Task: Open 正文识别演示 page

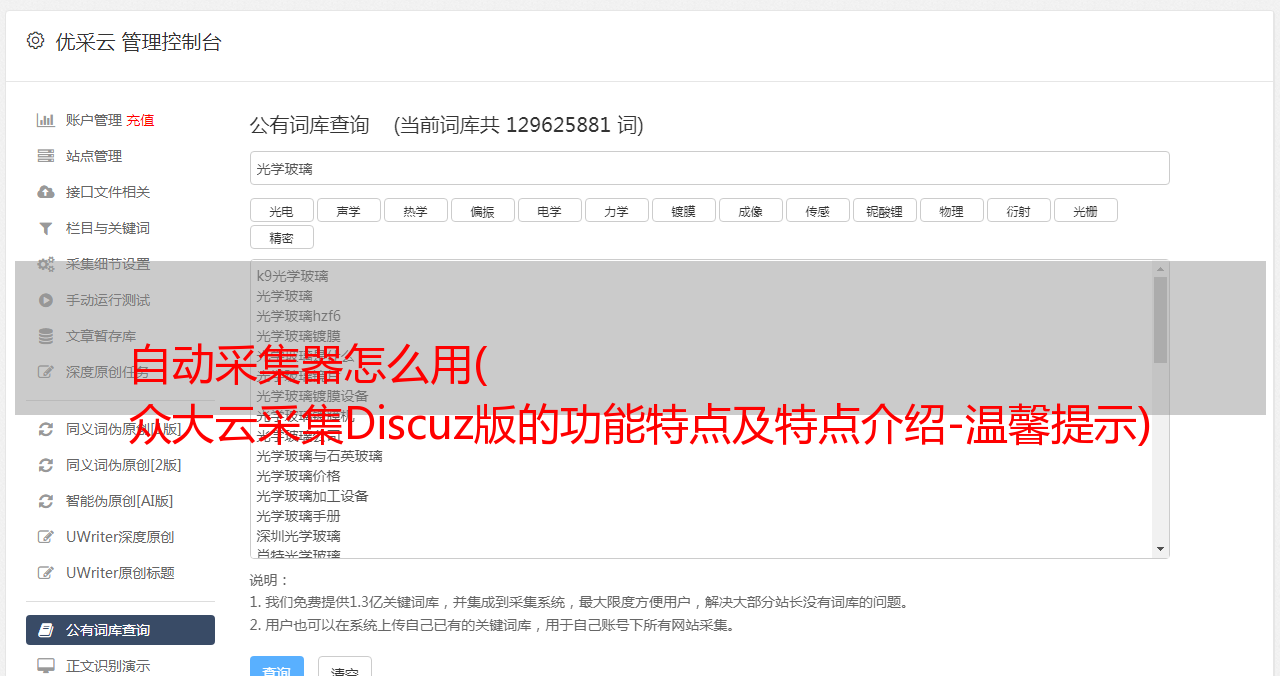Action: click(108, 666)
